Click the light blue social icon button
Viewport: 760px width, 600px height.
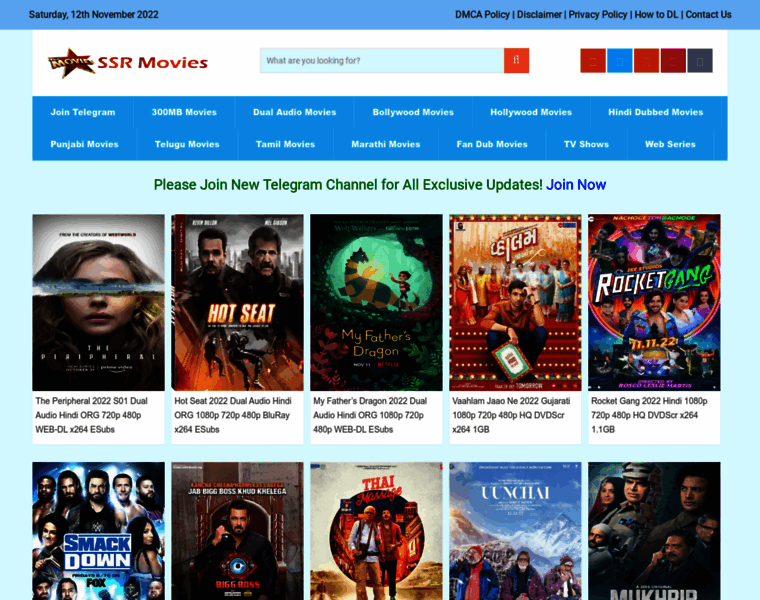tap(619, 61)
